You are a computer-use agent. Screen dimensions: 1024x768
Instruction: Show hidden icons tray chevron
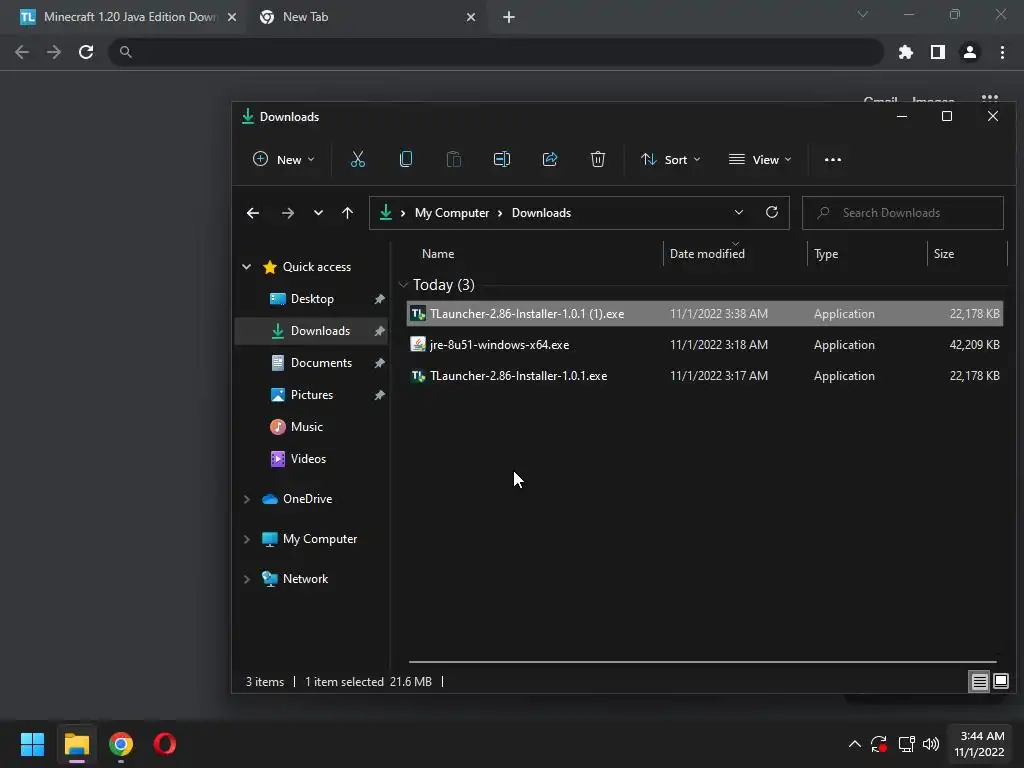click(x=854, y=744)
